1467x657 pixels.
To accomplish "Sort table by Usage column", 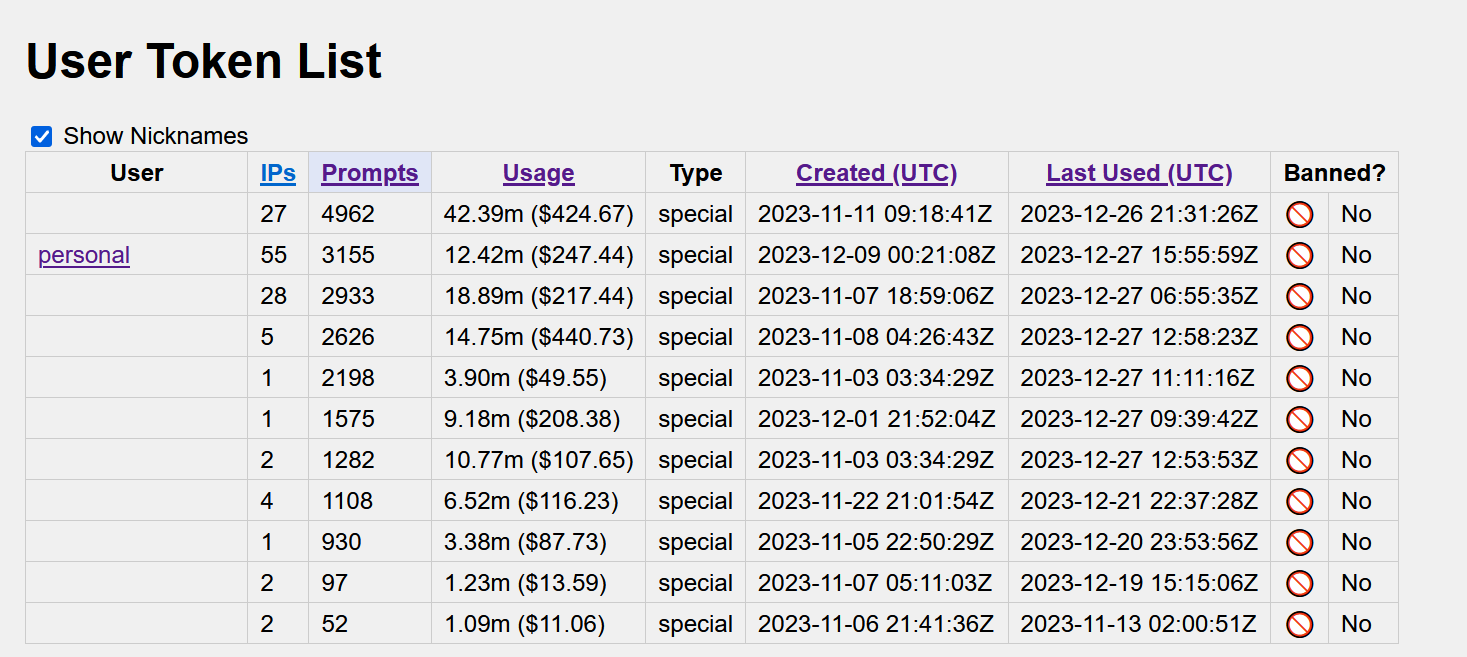I will tap(538, 173).
